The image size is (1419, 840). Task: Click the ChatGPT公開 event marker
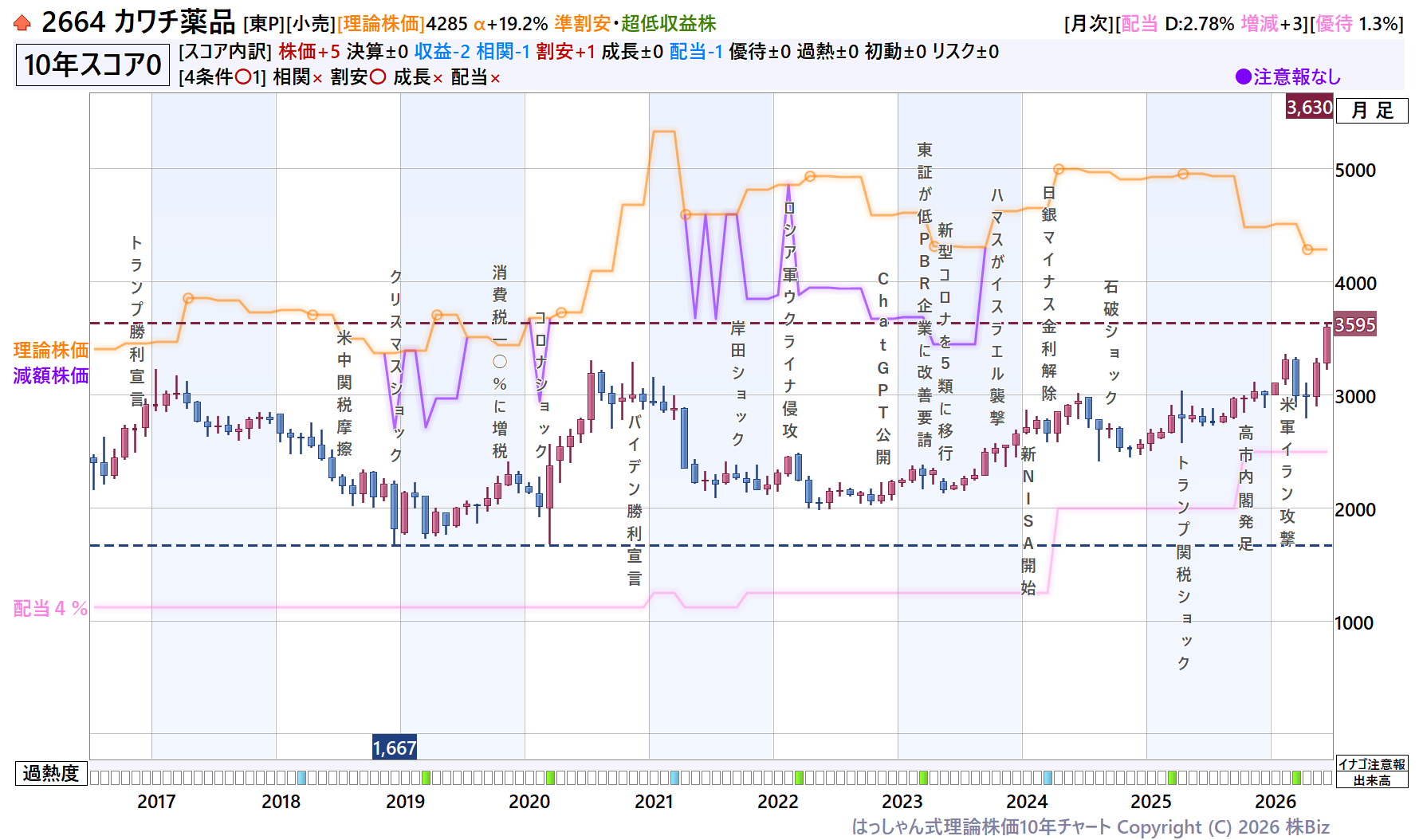tap(883, 368)
